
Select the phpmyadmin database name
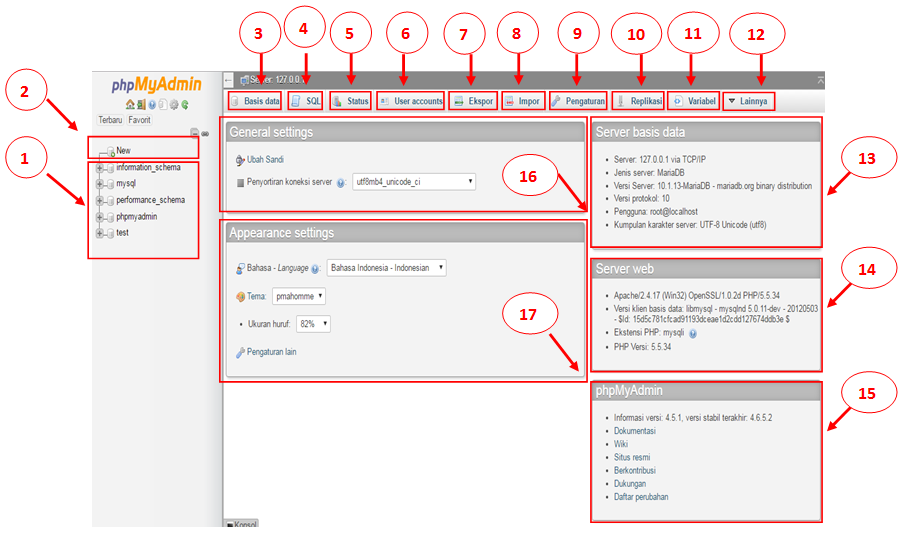(x=136, y=217)
